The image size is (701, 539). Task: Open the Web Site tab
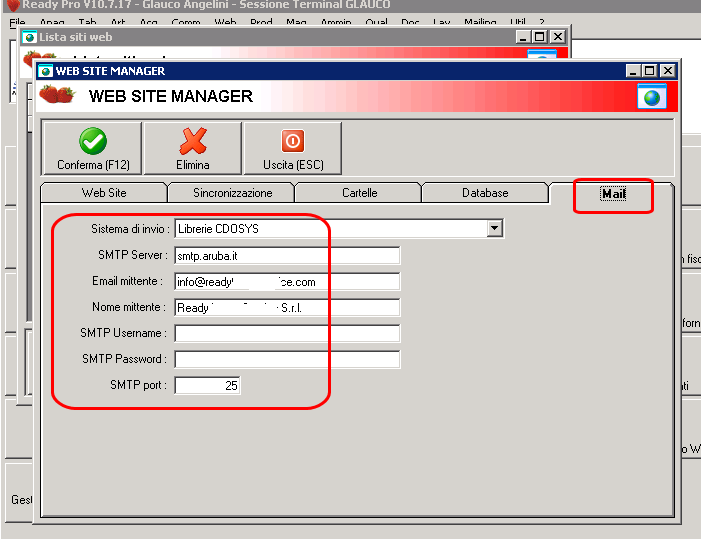coord(104,193)
